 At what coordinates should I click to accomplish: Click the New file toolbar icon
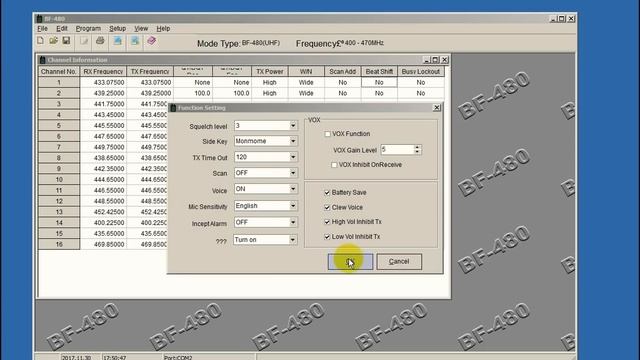tap(40, 40)
